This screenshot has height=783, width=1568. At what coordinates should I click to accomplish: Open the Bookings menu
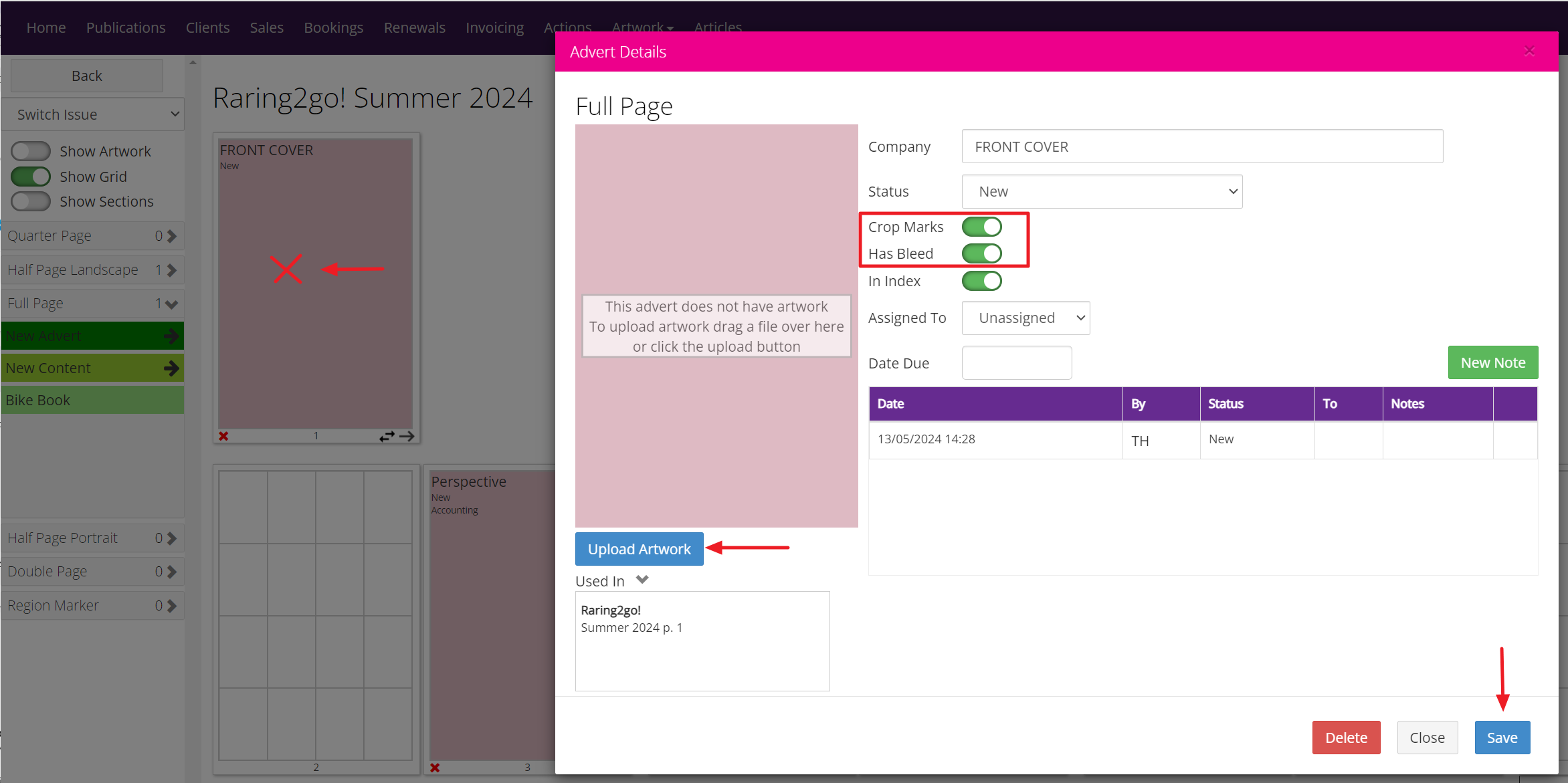(x=334, y=27)
